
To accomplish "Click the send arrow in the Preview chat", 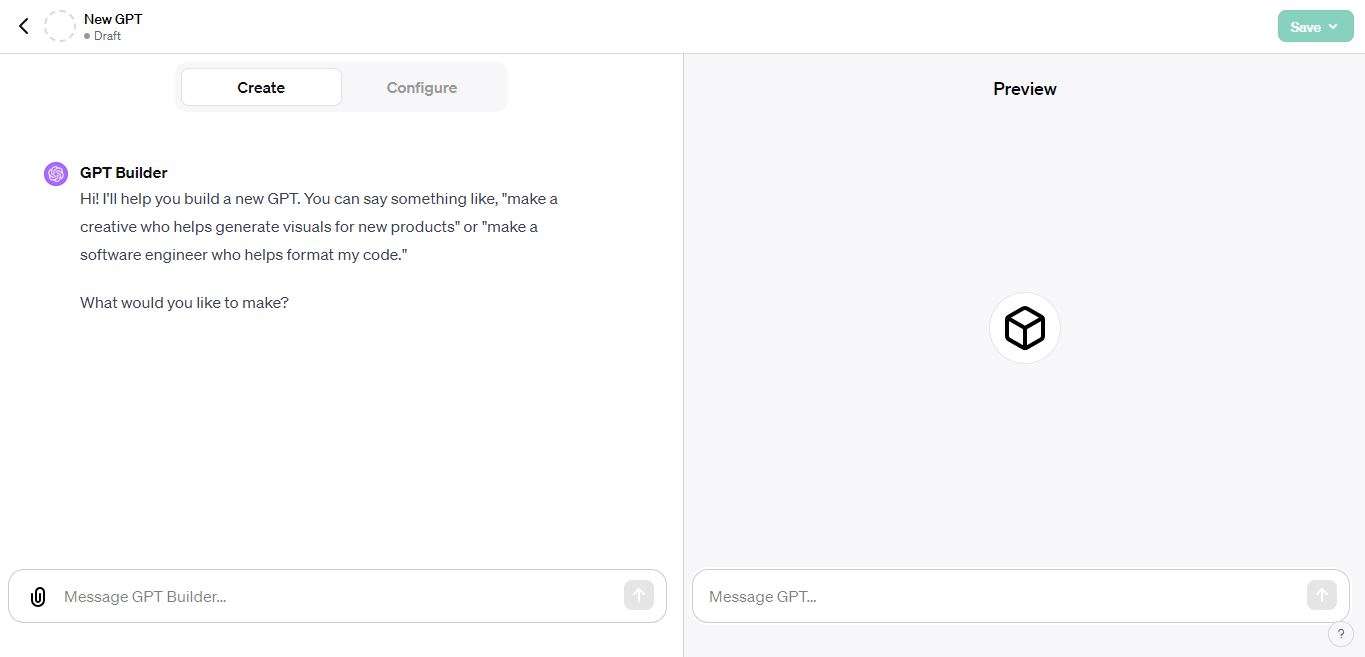I will coord(1321,595).
